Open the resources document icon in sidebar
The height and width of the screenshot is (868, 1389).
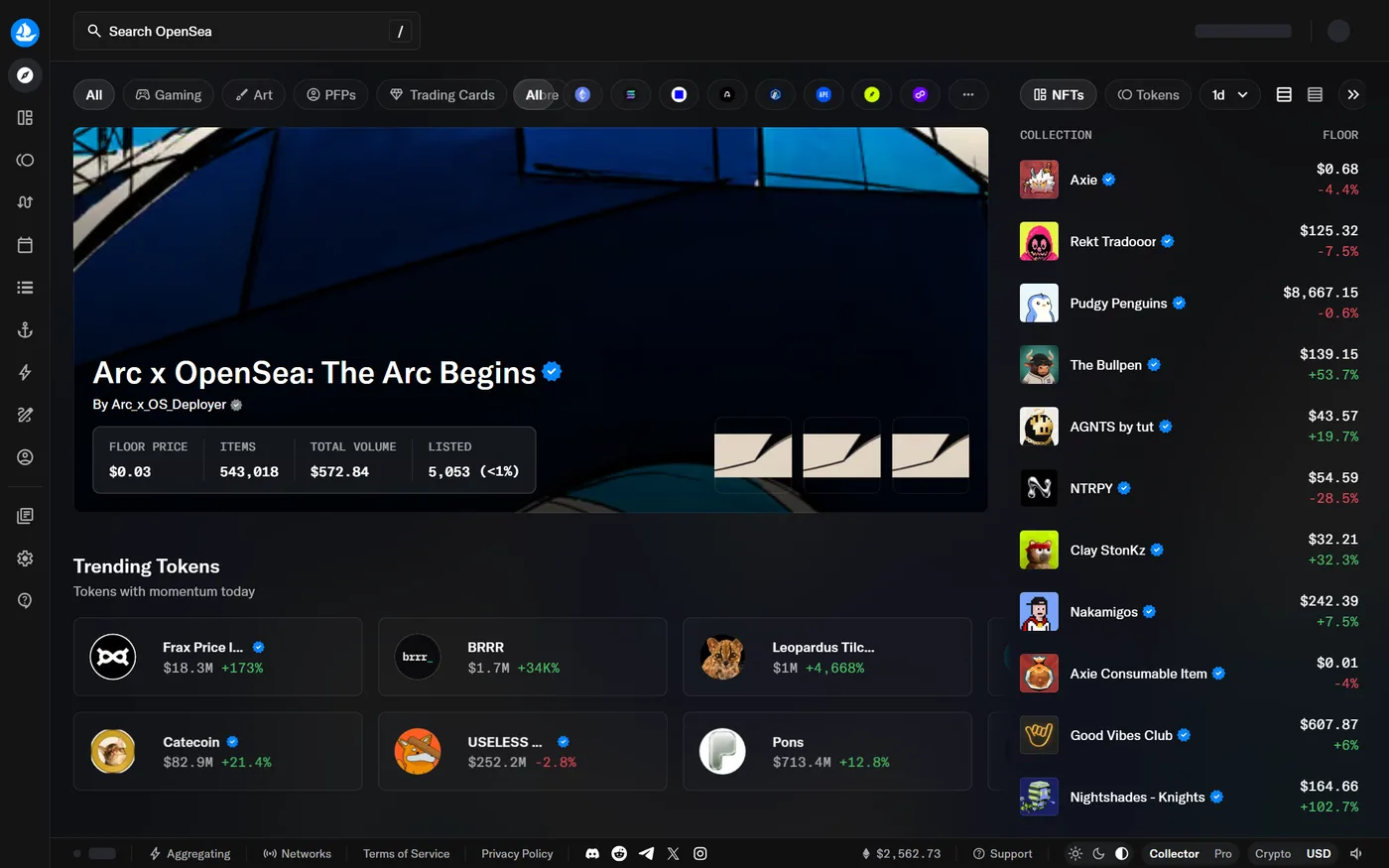pyautogui.click(x=25, y=516)
